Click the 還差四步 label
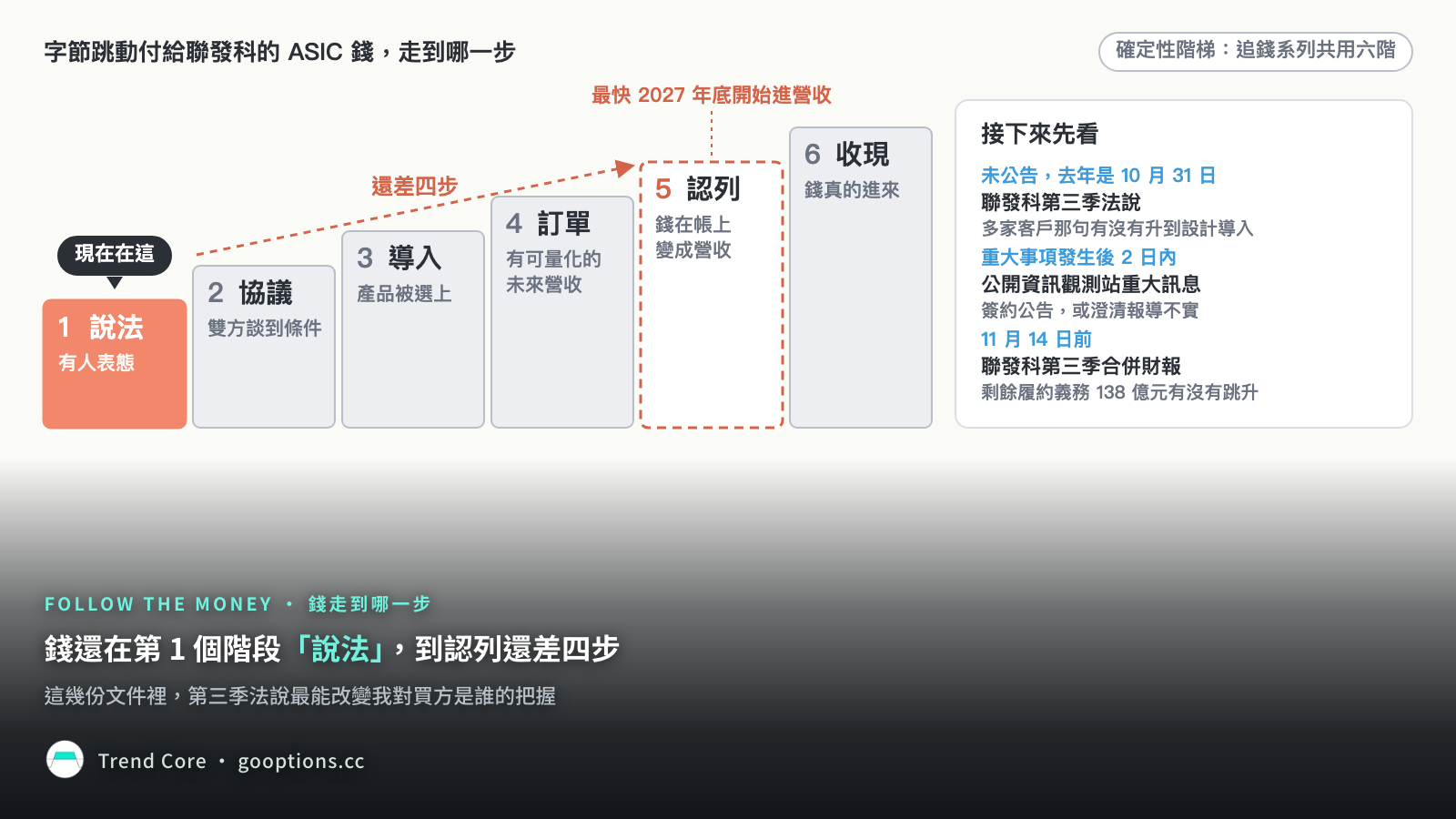This screenshot has height=819, width=1456. point(414,187)
